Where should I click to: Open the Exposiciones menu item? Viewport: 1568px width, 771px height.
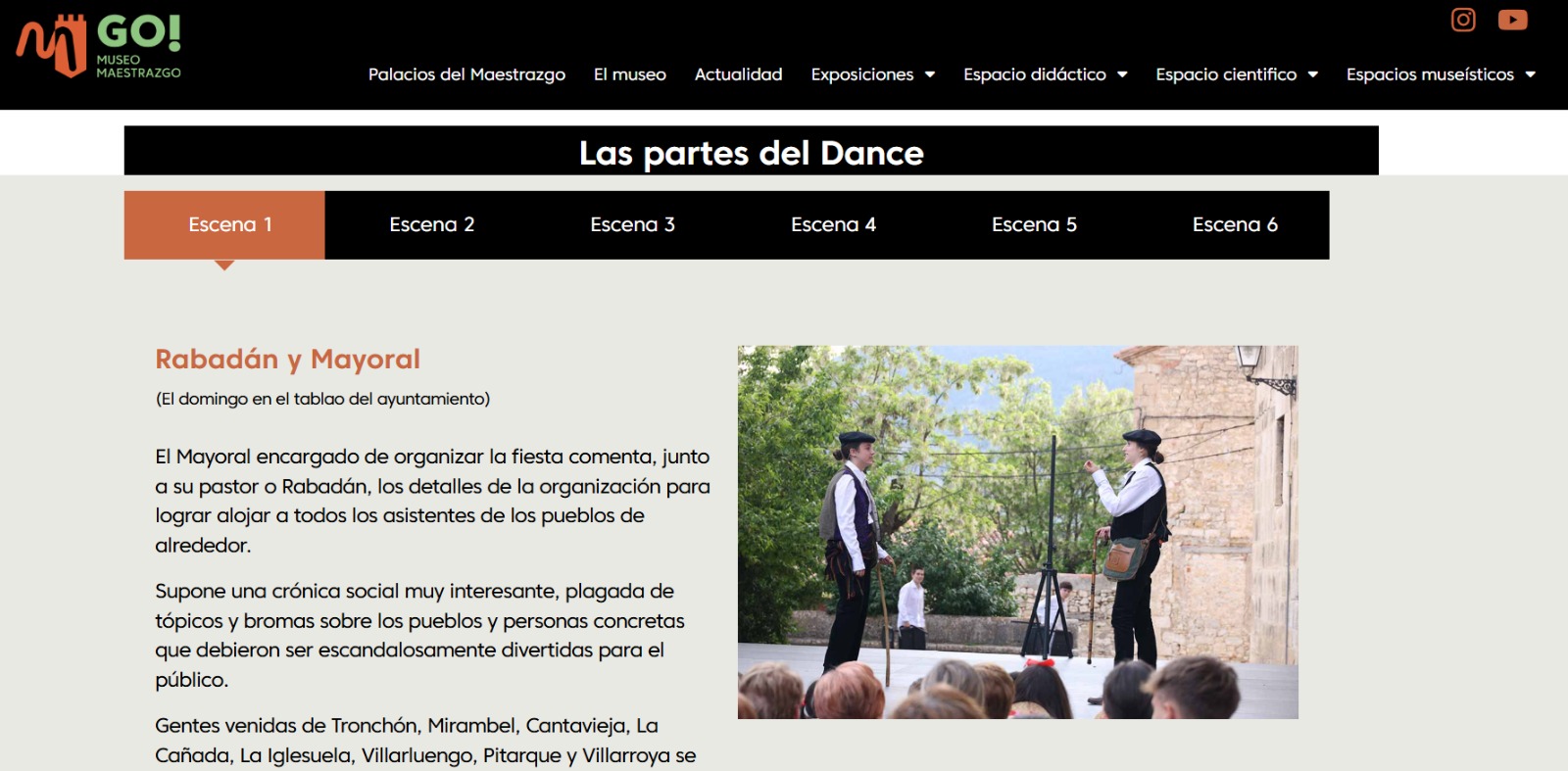coord(861,74)
